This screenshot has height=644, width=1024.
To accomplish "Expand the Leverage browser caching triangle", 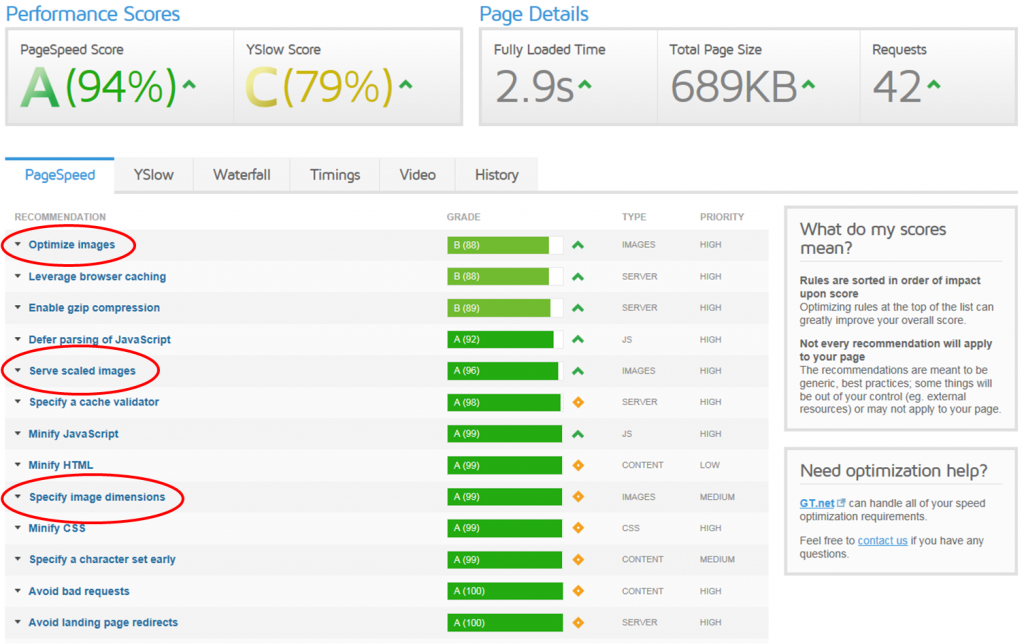I will point(18,276).
